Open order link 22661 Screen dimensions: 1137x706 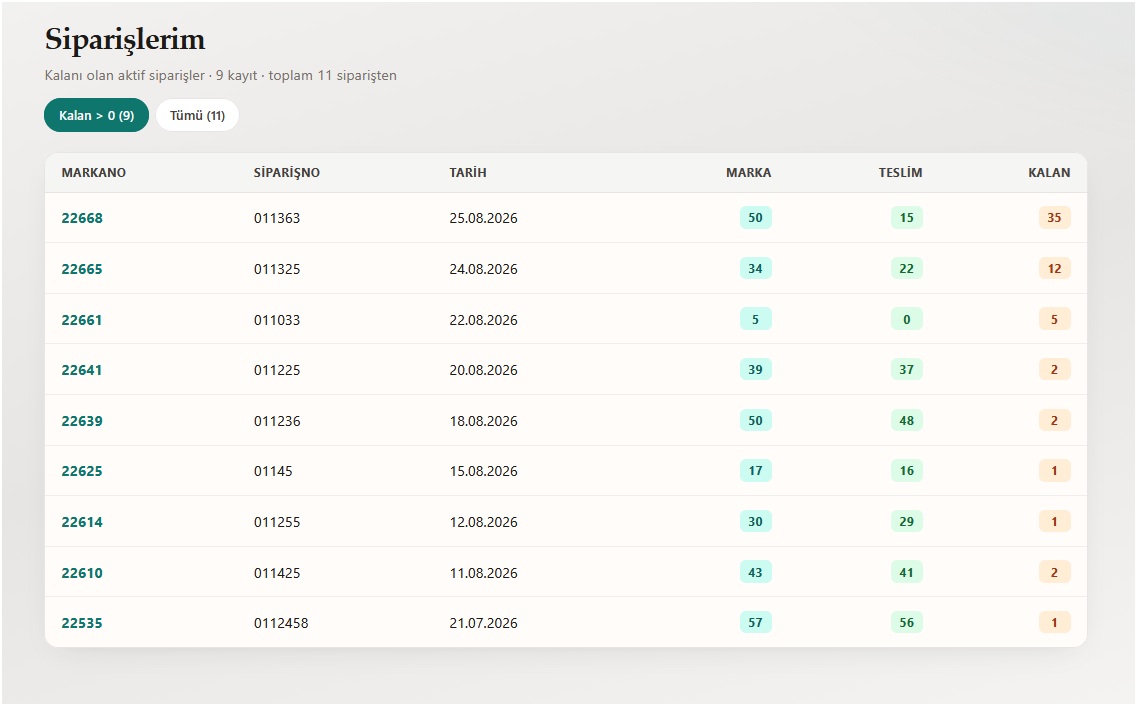(82, 320)
